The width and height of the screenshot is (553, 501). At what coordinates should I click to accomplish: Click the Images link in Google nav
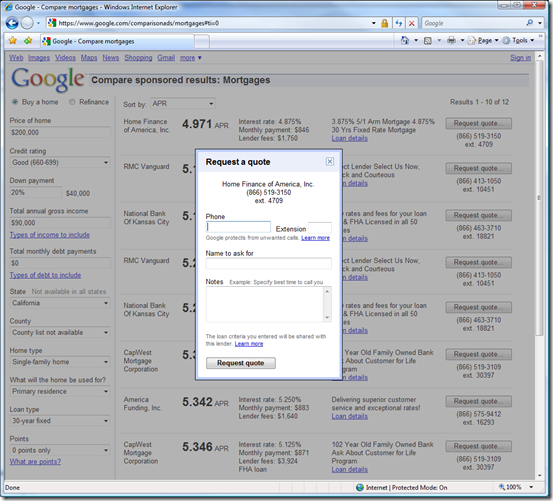[x=39, y=57]
